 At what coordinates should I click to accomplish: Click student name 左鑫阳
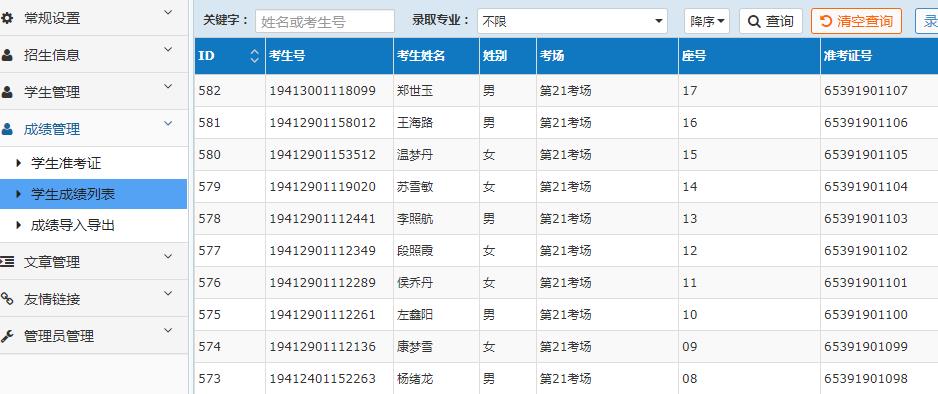click(x=415, y=314)
